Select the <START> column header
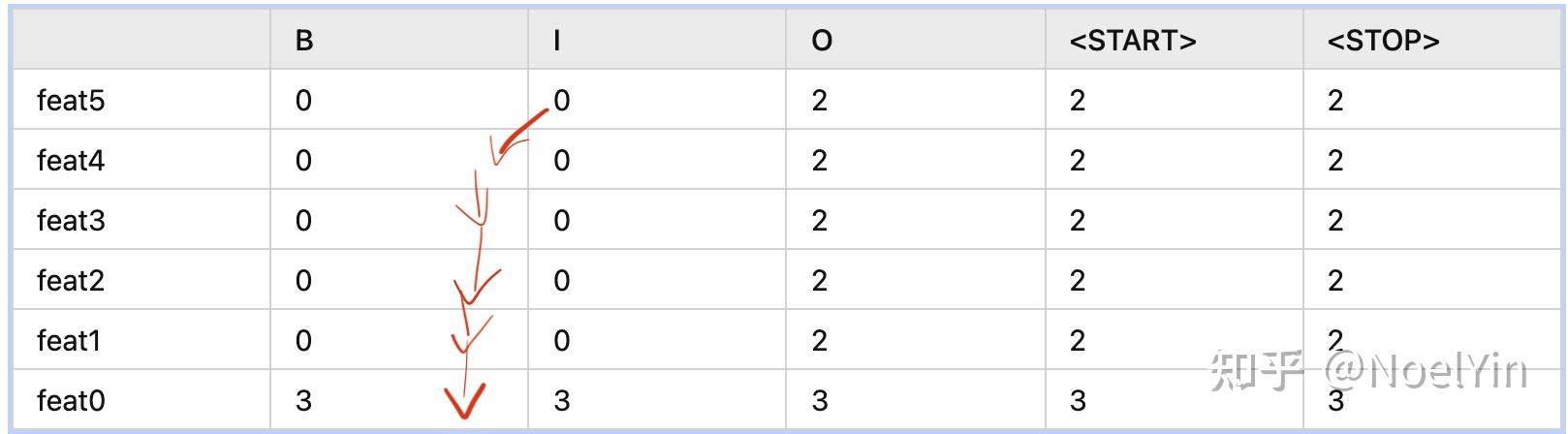 tap(1133, 41)
